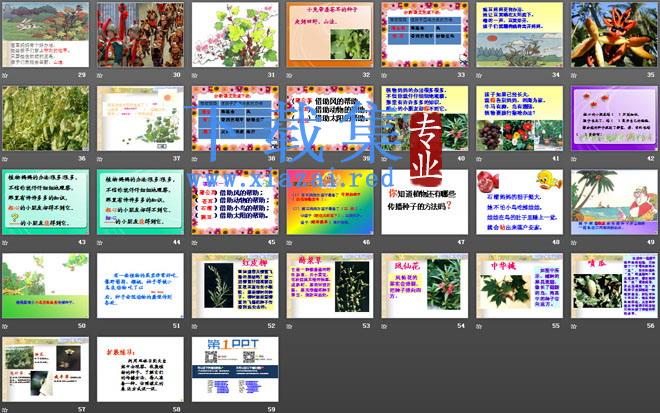The image size is (660, 413).
Task: Select slide 38 blue table thumbnail
Action: 235,118
